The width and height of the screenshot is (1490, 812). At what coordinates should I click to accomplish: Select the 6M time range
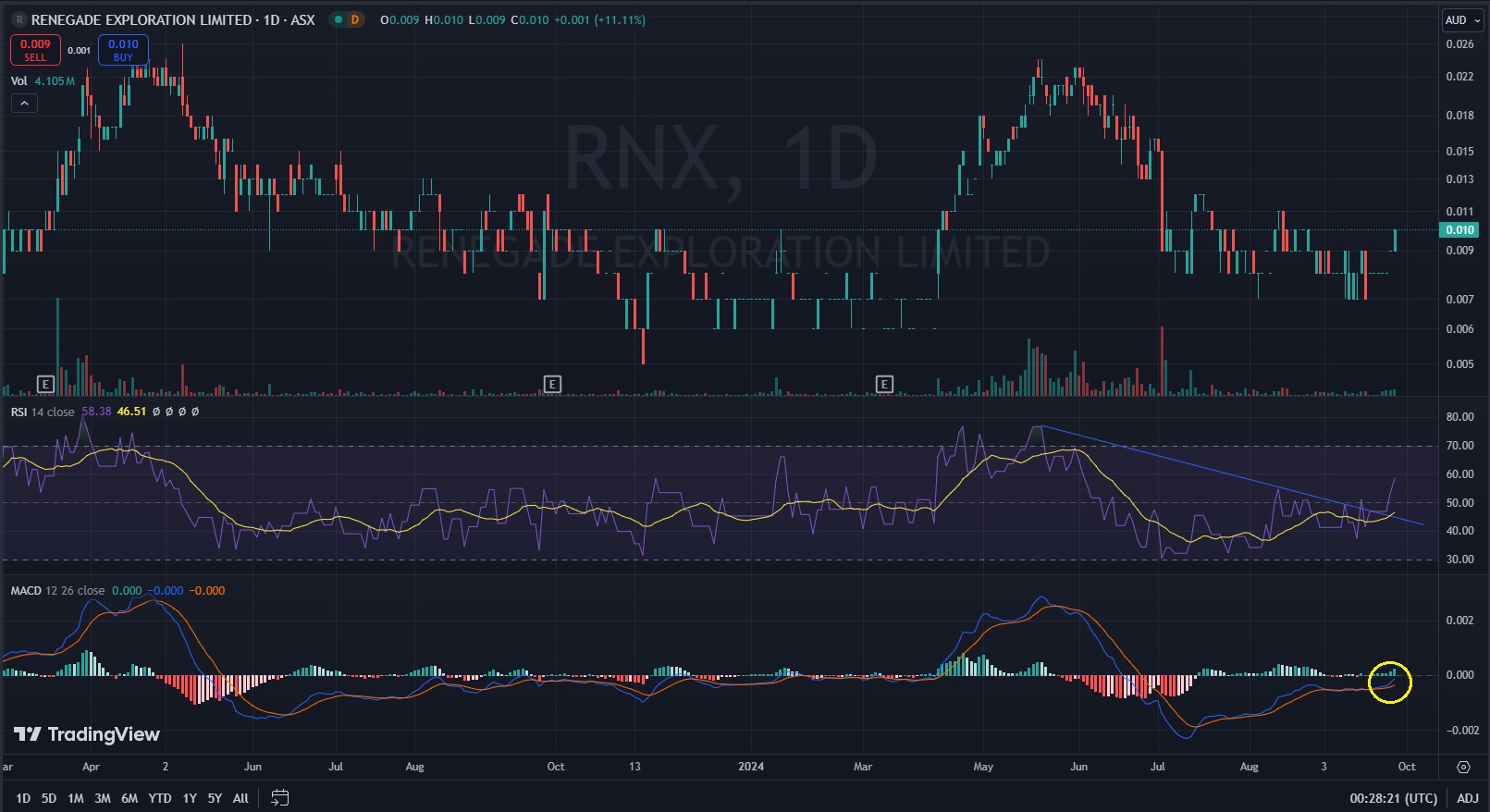(x=129, y=798)
